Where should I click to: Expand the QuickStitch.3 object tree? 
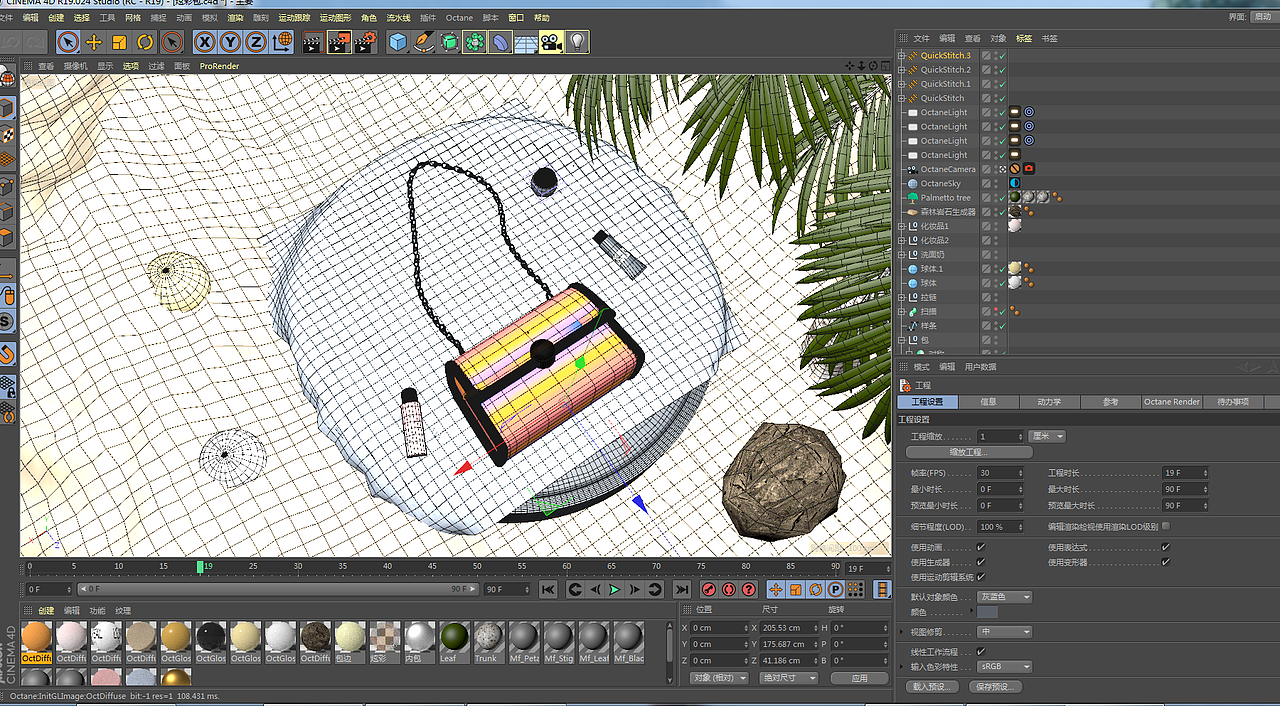click(901, 56)
